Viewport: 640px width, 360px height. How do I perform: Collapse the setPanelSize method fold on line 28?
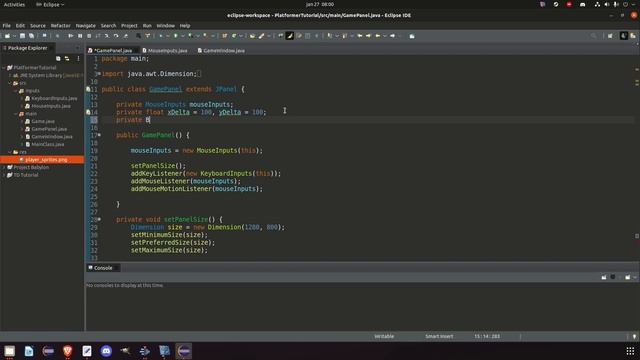[x=99, y=219]
